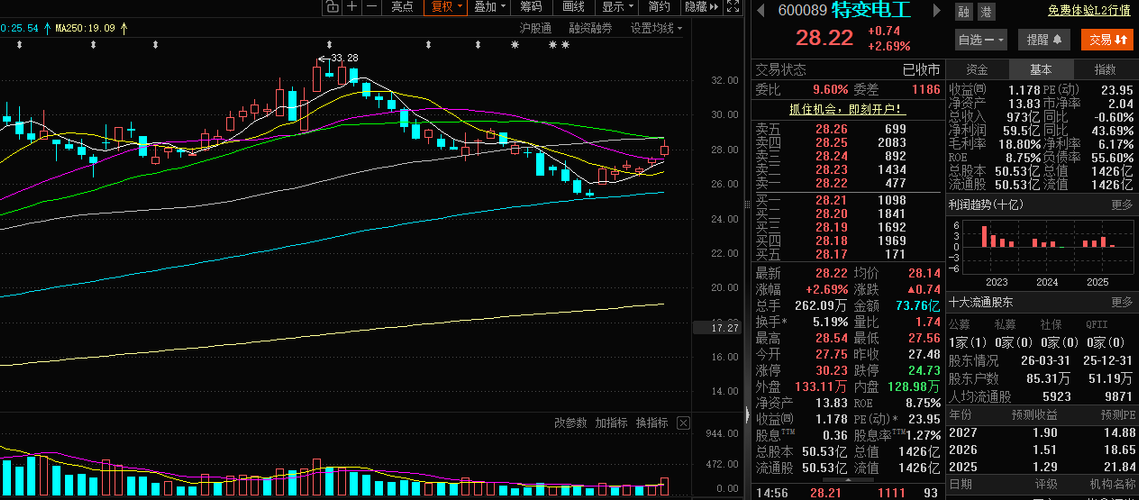Go to previous stock with left arrow
Screen dimensions: 1139x500
[761, 10]
